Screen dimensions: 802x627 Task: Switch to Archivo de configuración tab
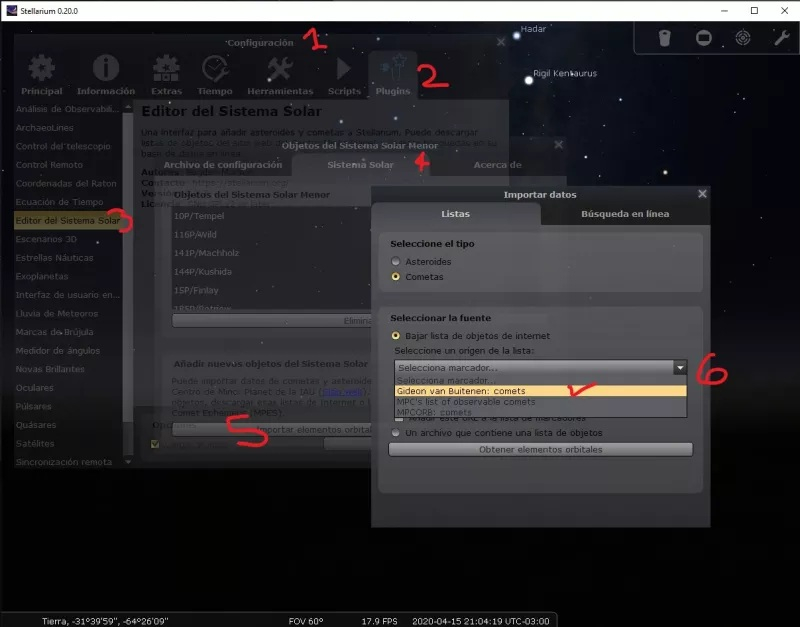click(222, 165)
